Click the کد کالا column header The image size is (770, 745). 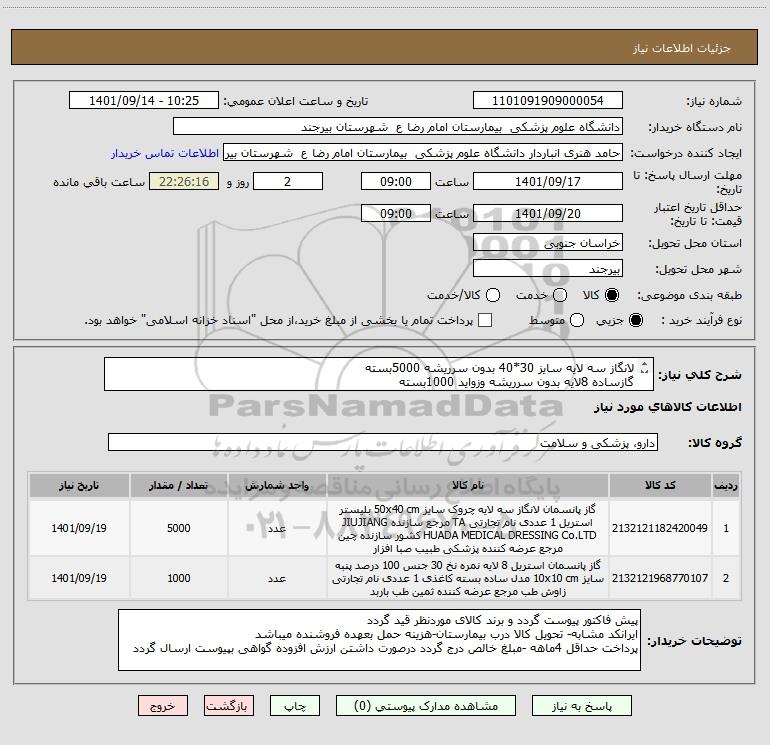pos(660,485)
